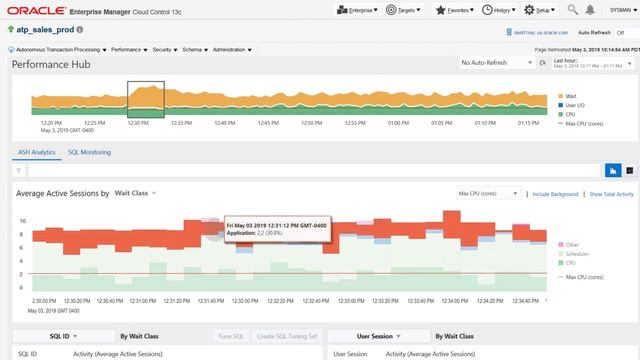
Task: Click the User I/O legend swatch
Action: tap(560, 105)
